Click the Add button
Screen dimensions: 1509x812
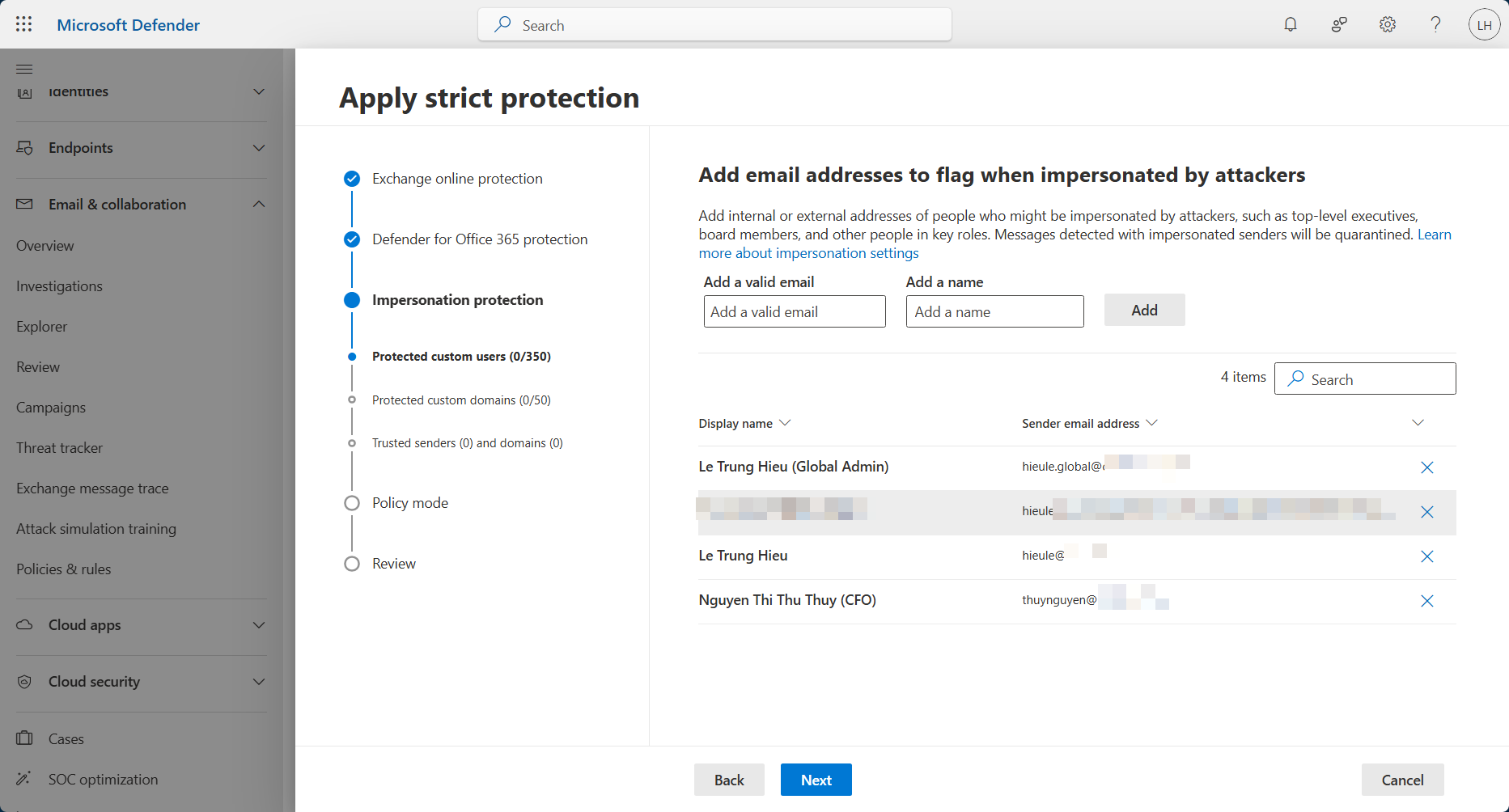[x=1144, y=311]
